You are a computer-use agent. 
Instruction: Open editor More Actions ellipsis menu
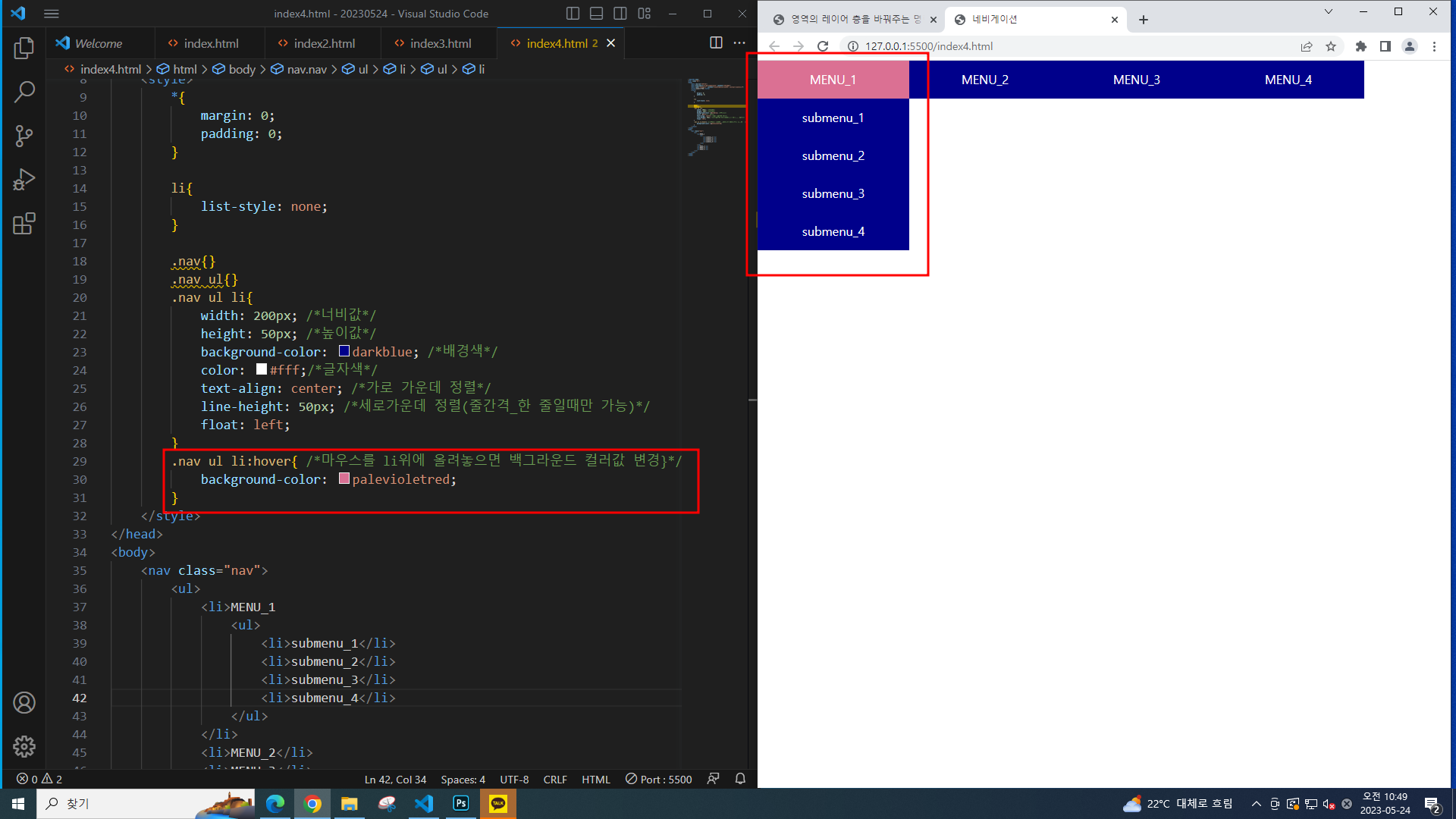pyautogui.click(x=739, y=43)
